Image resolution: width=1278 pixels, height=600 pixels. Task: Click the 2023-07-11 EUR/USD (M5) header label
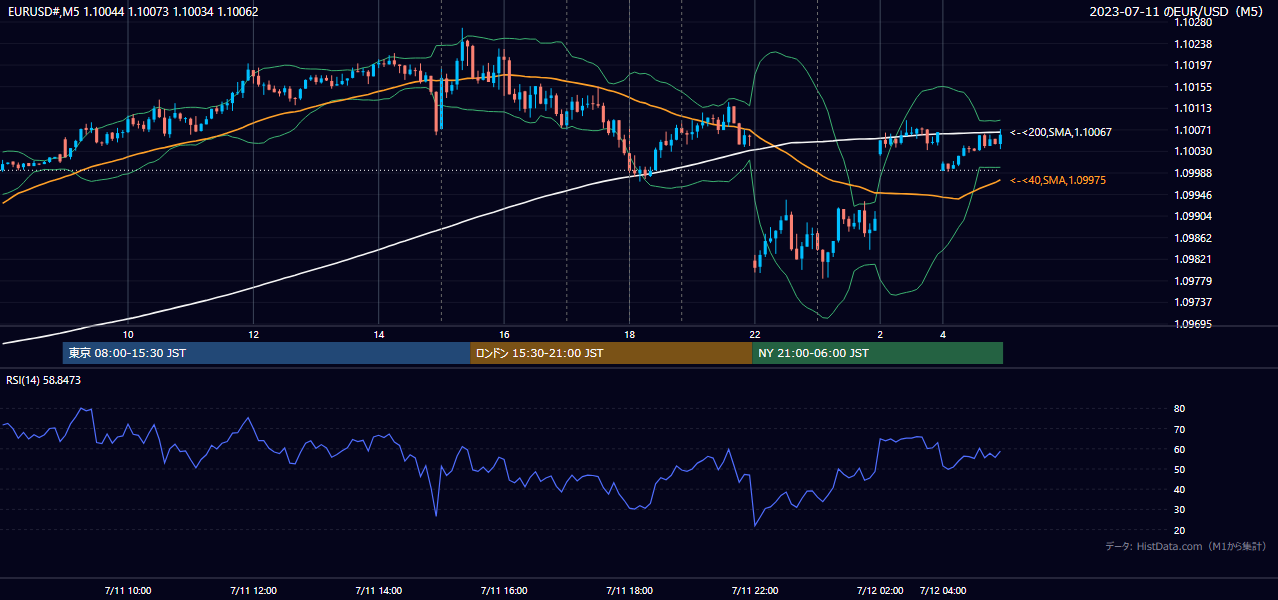(1177, 12)
